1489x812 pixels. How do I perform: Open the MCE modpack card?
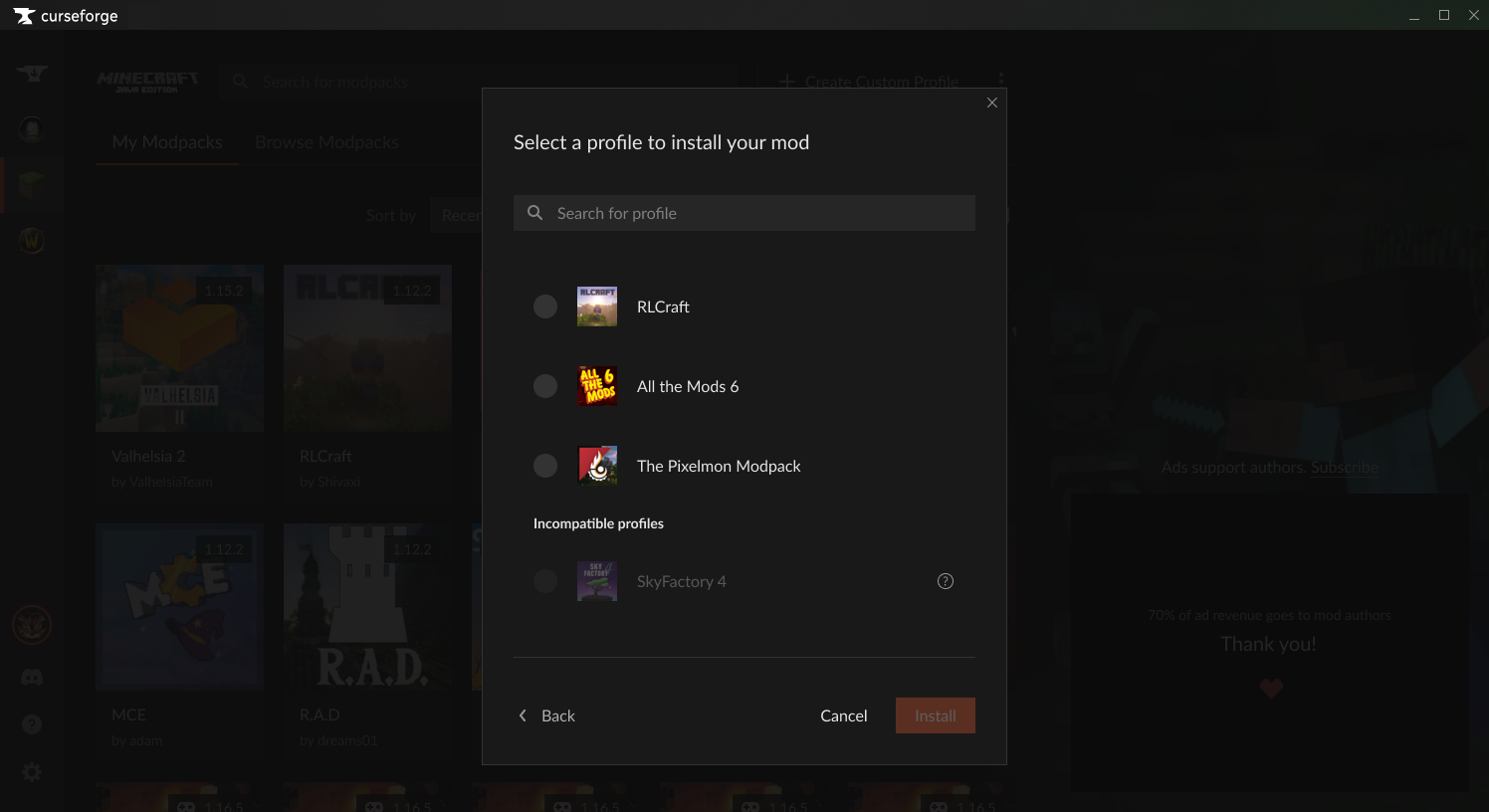[180, 640]
